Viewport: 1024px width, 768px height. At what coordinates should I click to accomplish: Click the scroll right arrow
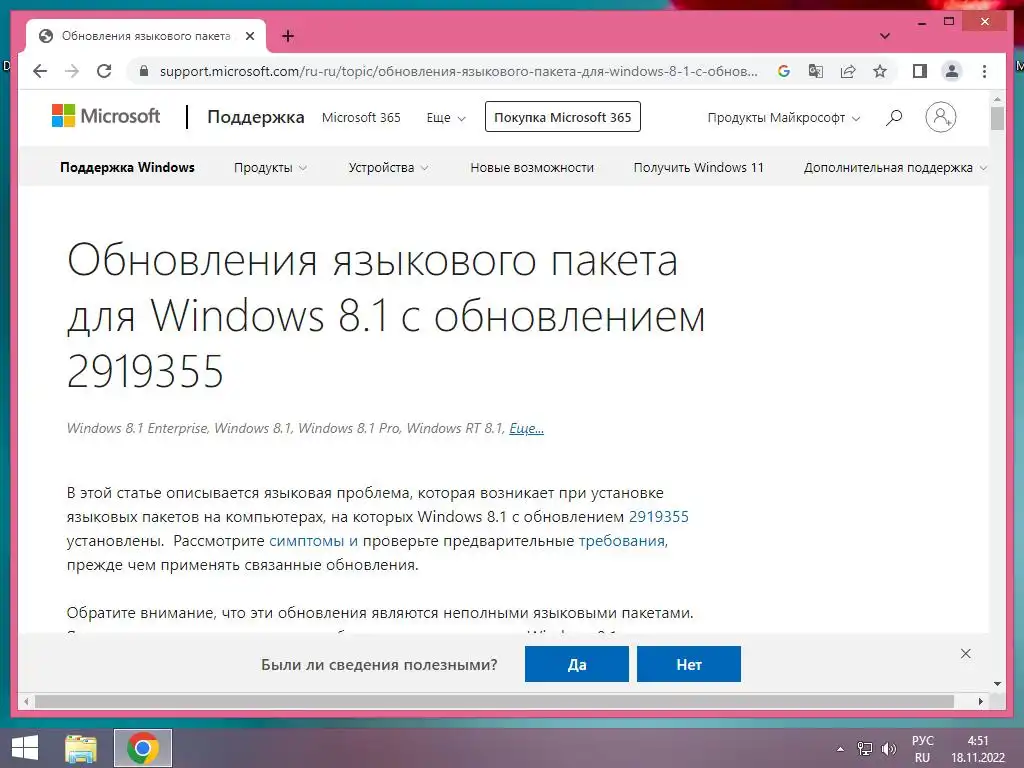[x=980, y=701]
